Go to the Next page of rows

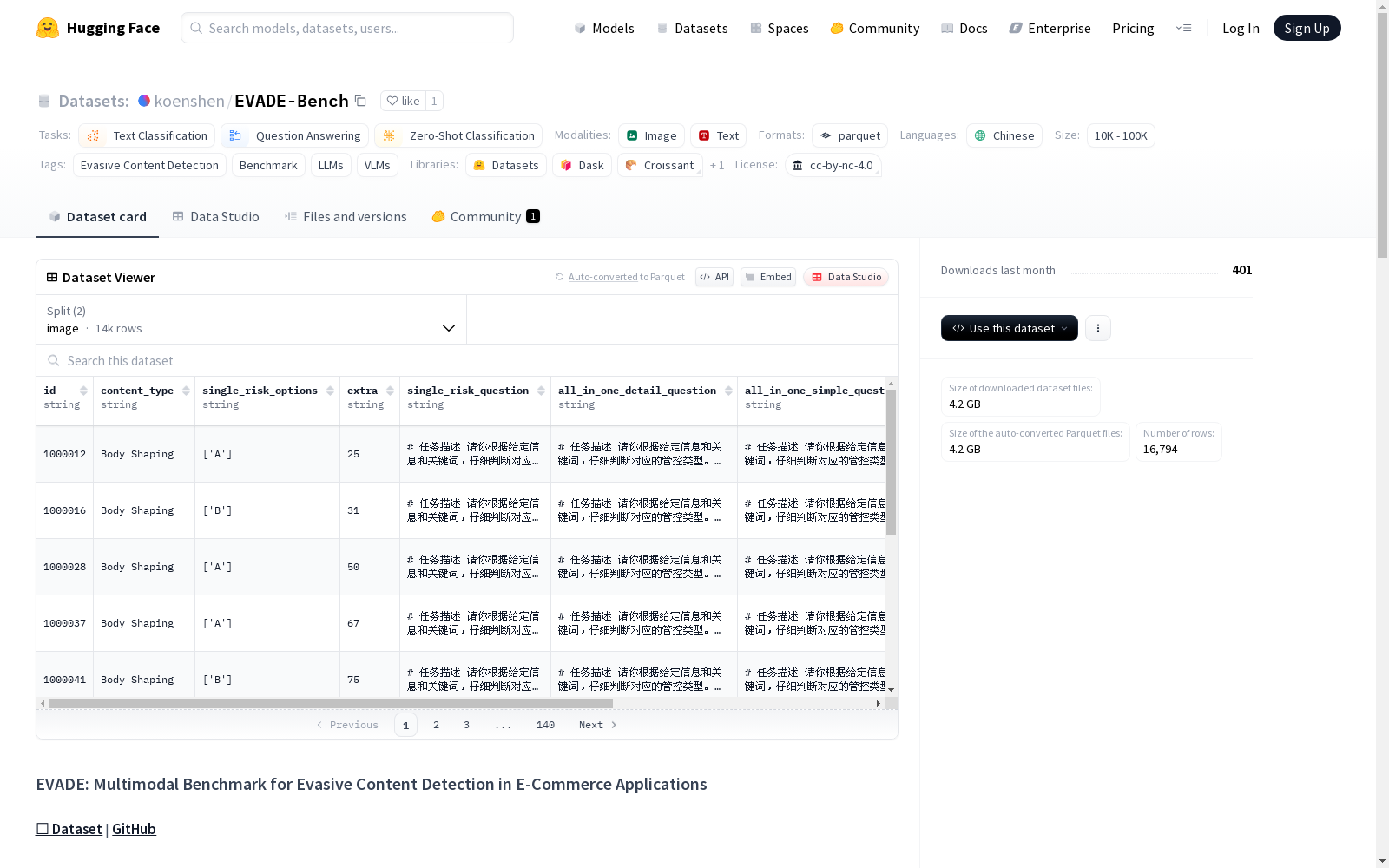coord(598,725)
